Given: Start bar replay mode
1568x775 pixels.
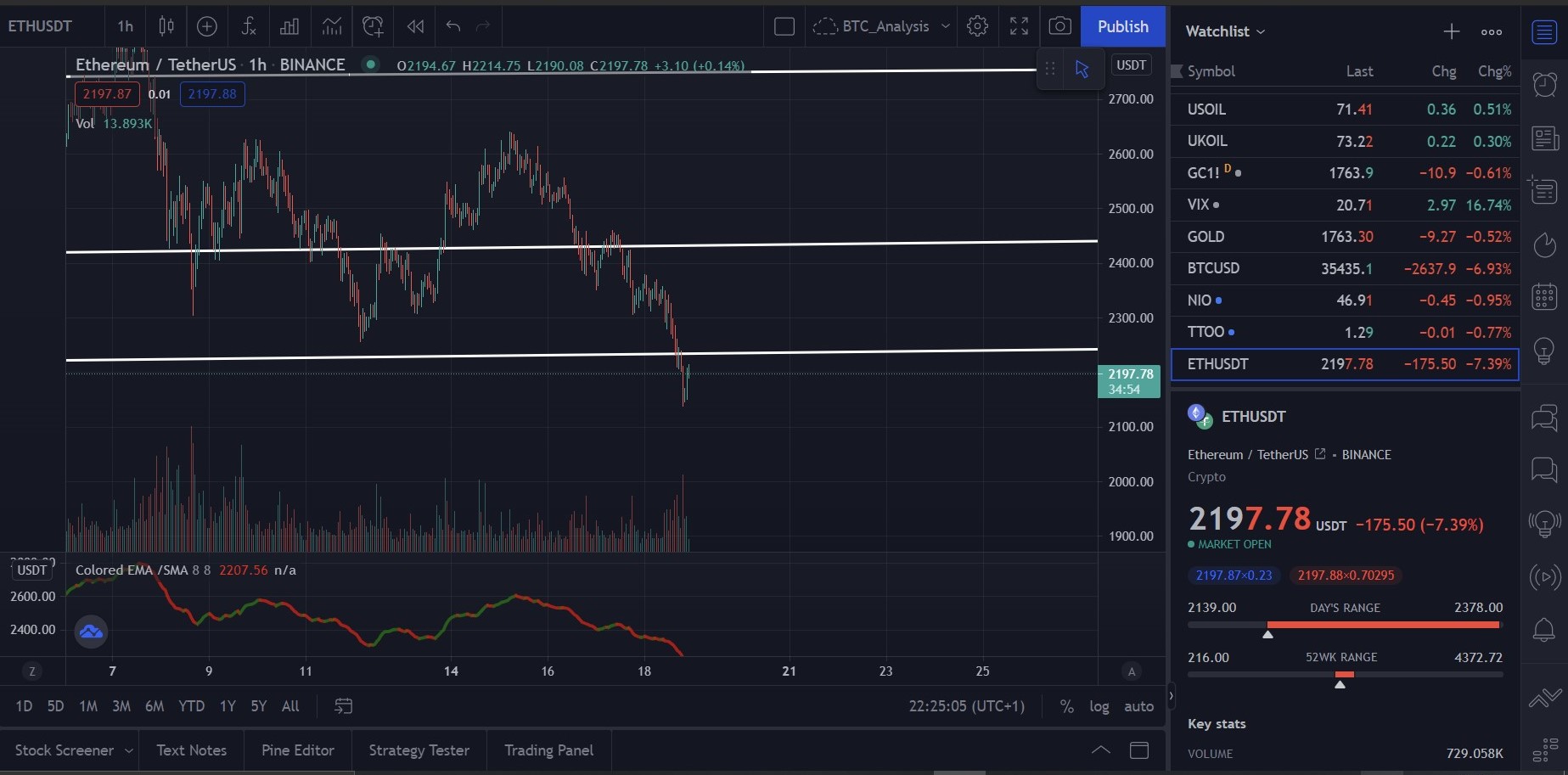Looking at the screenshot, I should [415, 26].
